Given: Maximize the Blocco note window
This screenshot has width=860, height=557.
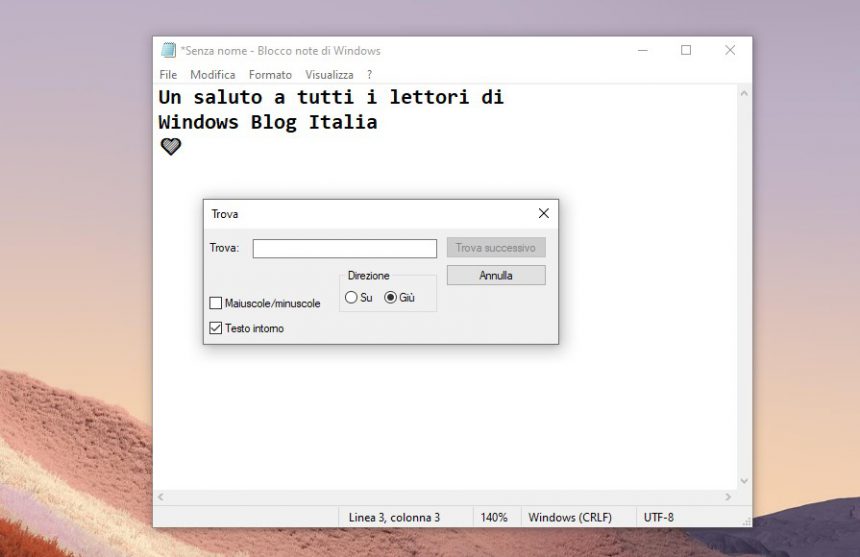Looking at the screenshot, I should point(686,50).
